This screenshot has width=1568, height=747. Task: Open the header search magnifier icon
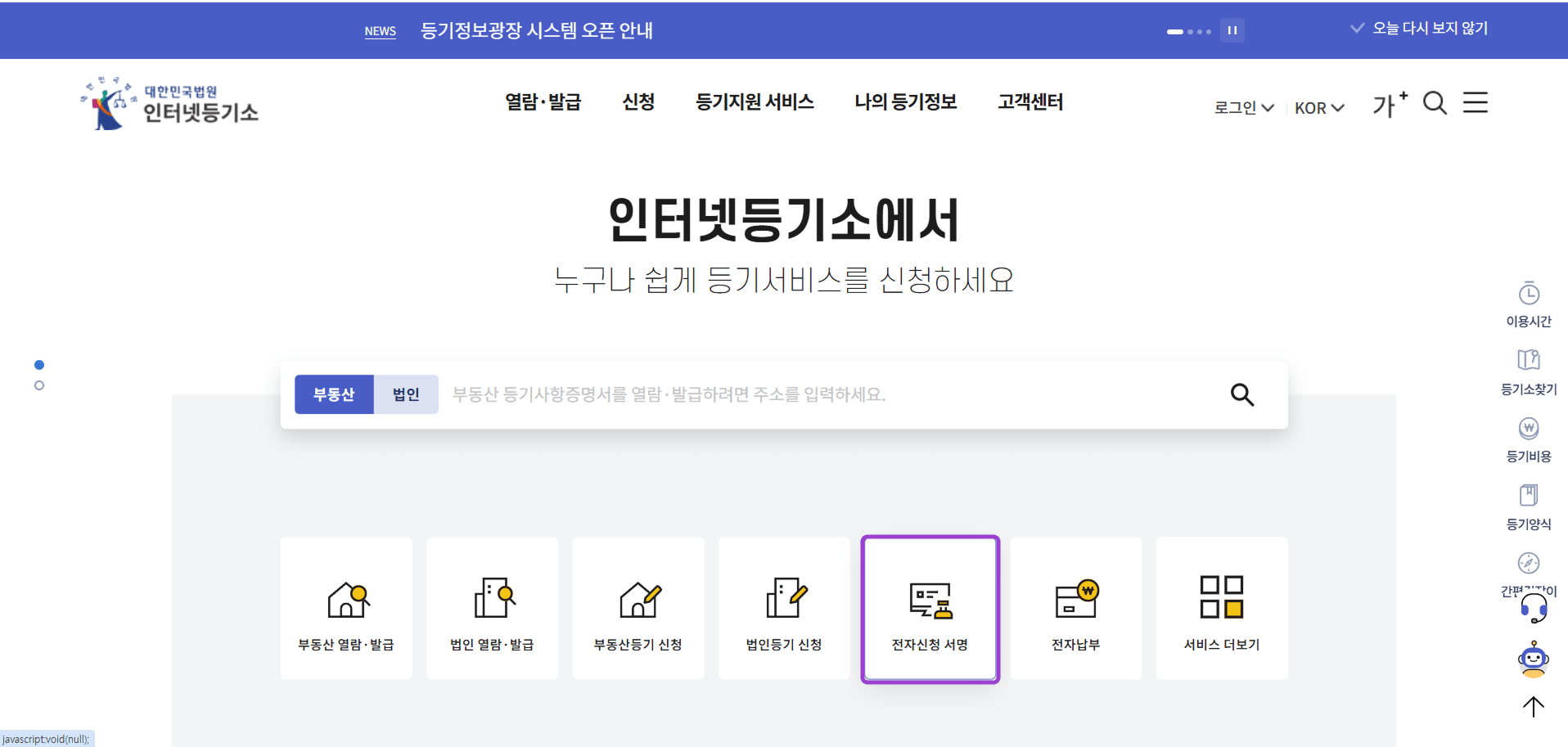1435,103
